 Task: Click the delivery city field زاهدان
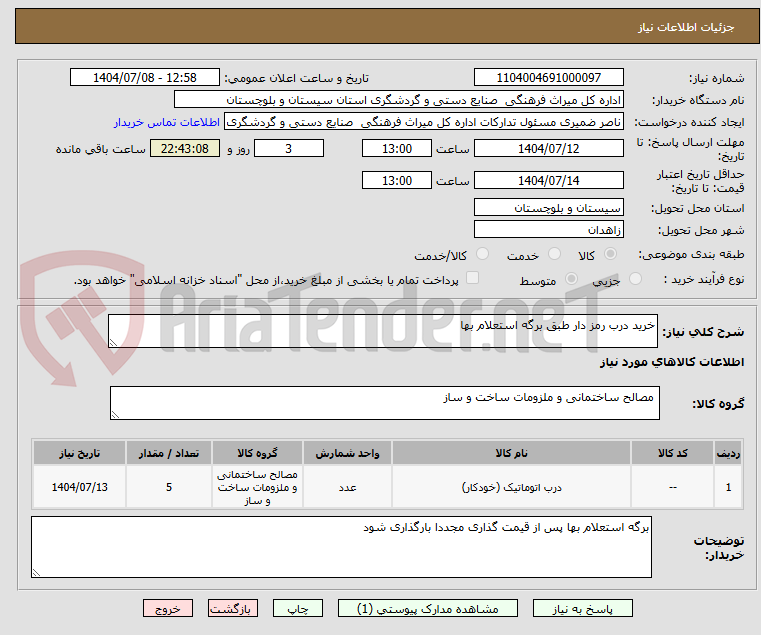point(548,229)
